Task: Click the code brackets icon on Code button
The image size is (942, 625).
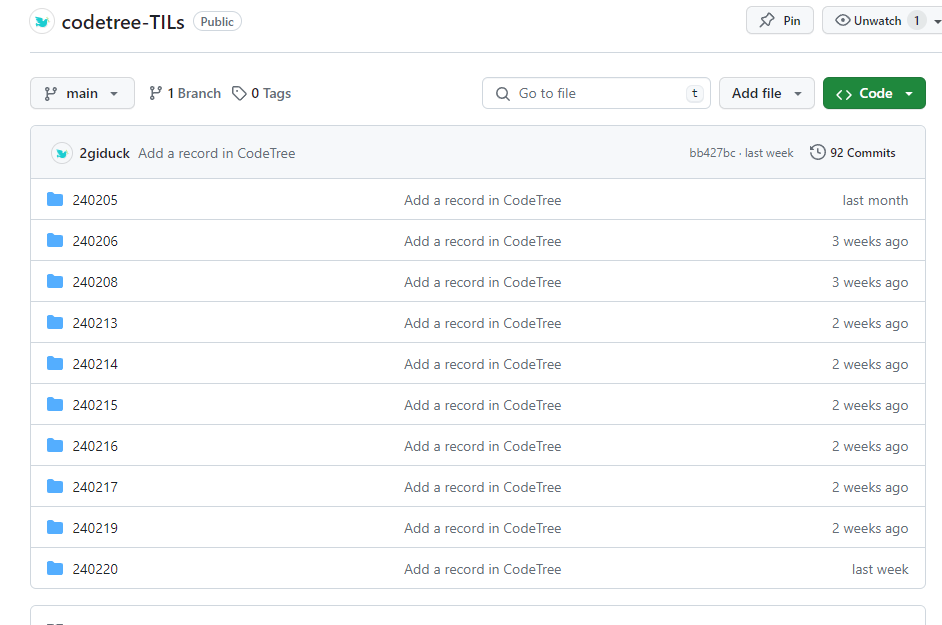Action: (843, 94)
